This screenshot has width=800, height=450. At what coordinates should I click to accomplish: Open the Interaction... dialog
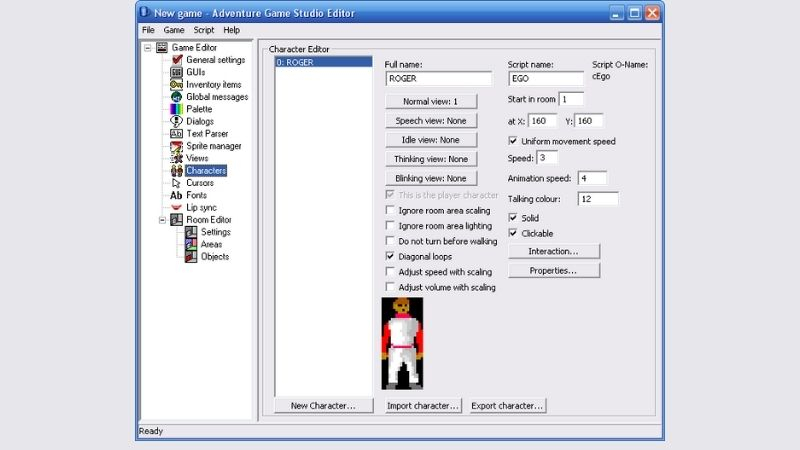click(554, 251)
